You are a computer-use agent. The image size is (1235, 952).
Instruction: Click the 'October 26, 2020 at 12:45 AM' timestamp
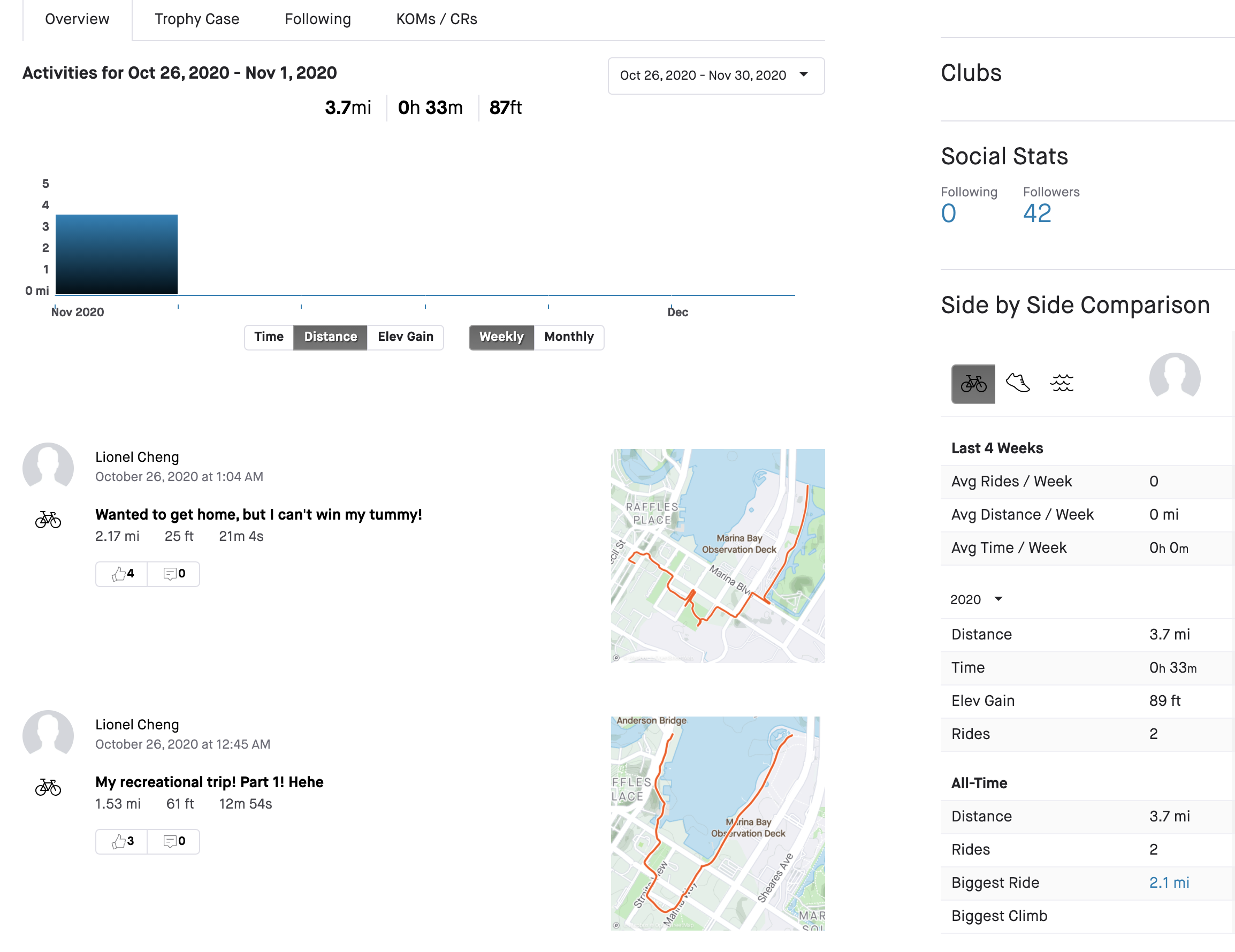tap(182, 744)
